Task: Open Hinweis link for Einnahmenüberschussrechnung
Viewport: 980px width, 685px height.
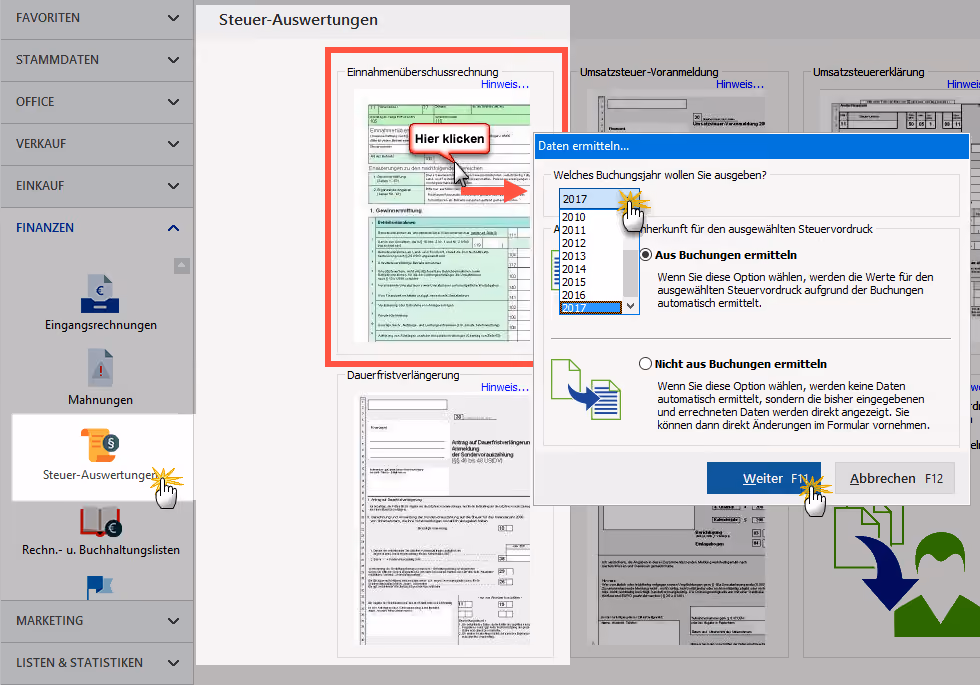Action: coord(505,84)
